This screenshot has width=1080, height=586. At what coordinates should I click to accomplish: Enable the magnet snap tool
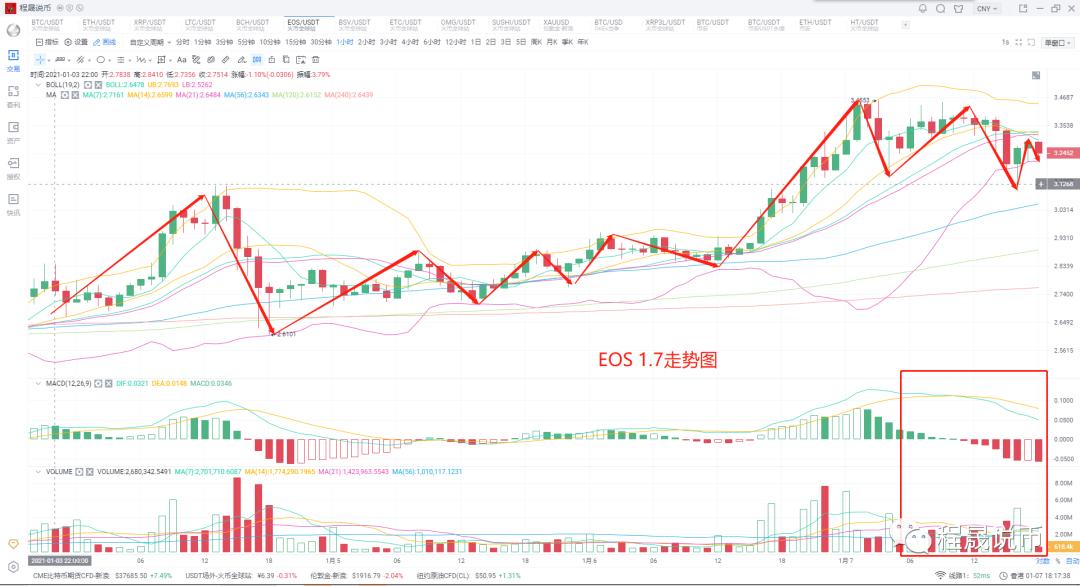click(256, 59)
